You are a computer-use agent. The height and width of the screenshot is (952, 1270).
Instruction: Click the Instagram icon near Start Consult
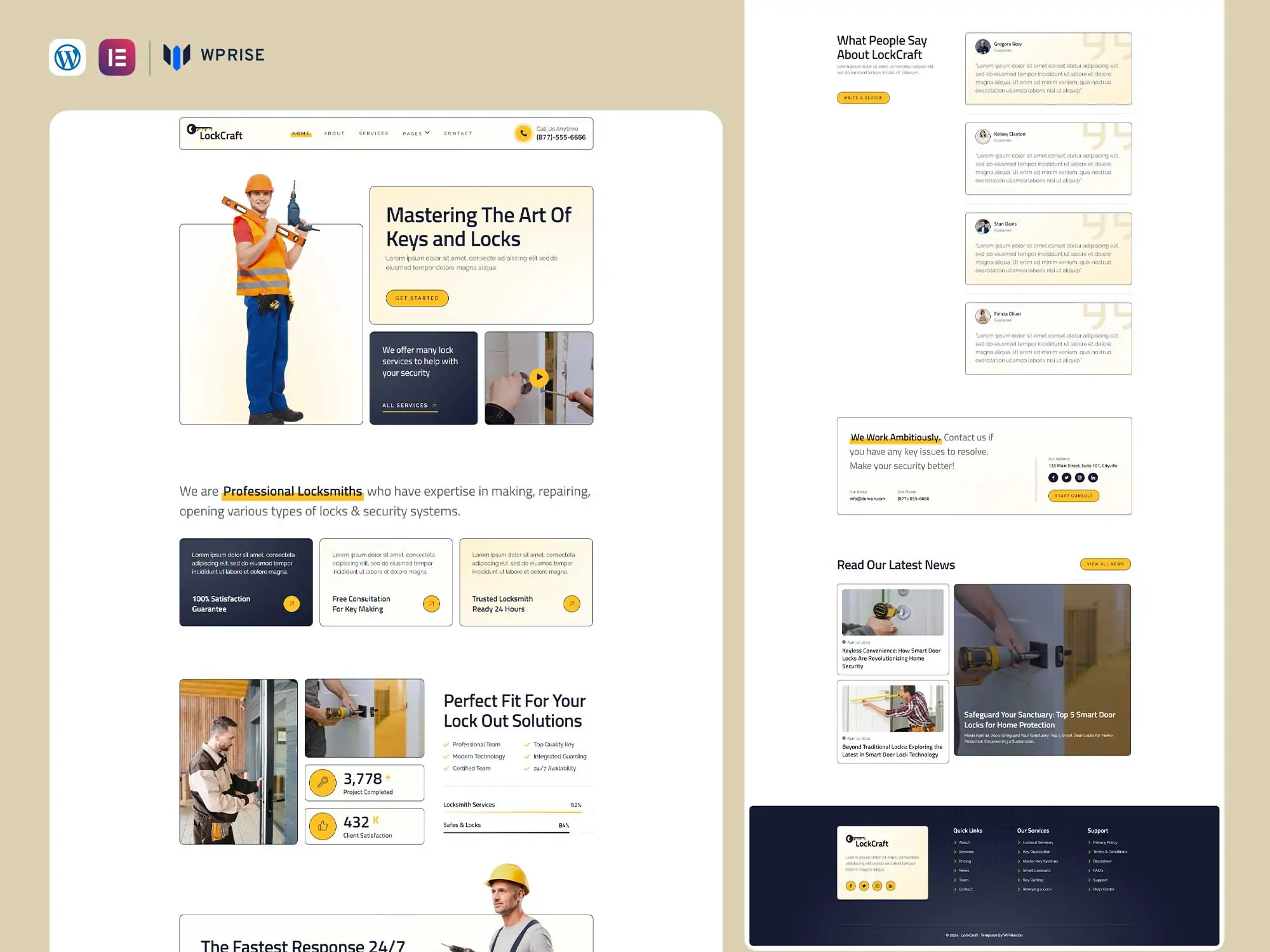[1079, 477]
